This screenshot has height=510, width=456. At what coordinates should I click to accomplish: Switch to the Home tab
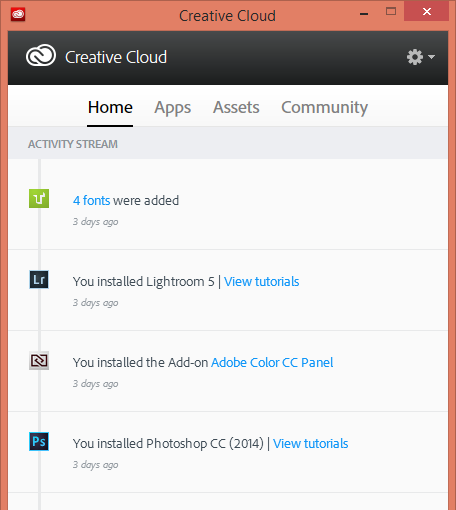click(110, 108)
